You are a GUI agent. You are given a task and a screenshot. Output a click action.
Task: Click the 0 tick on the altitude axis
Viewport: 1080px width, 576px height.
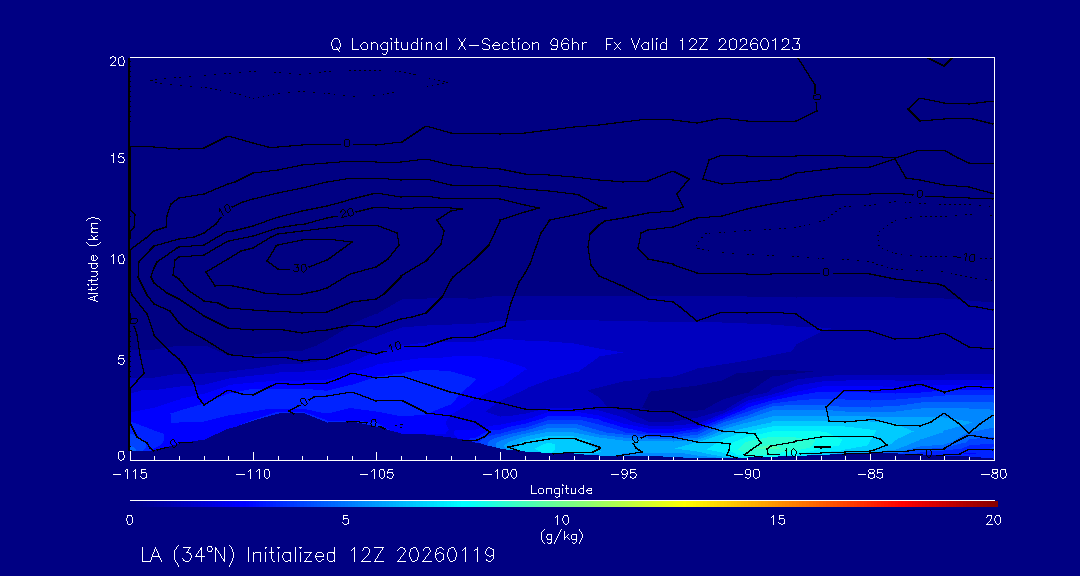tap(120, 455)
